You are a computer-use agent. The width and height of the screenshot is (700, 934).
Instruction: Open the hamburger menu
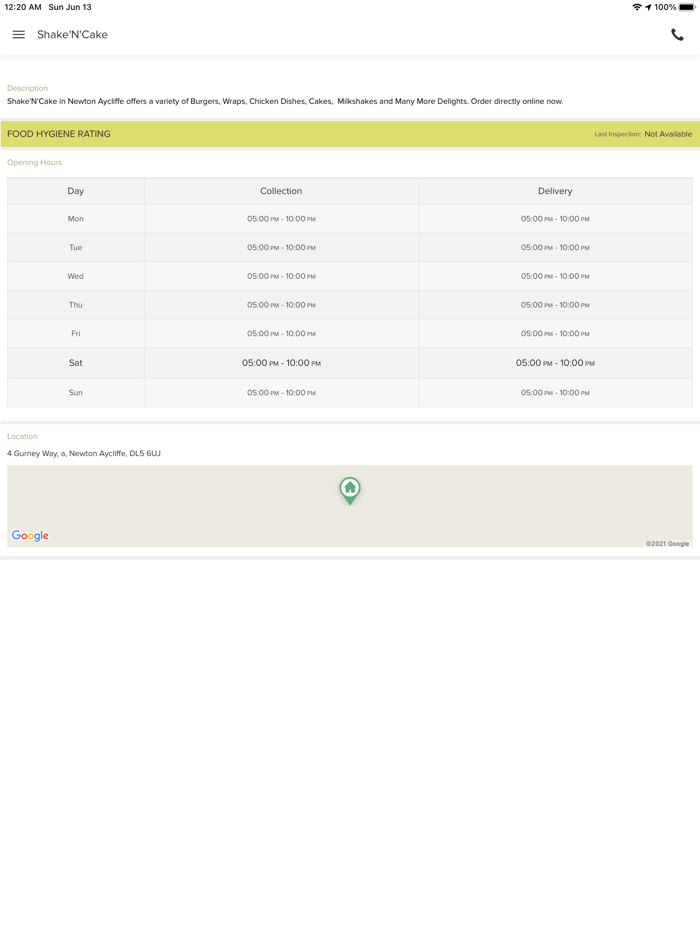coord(18,35)
